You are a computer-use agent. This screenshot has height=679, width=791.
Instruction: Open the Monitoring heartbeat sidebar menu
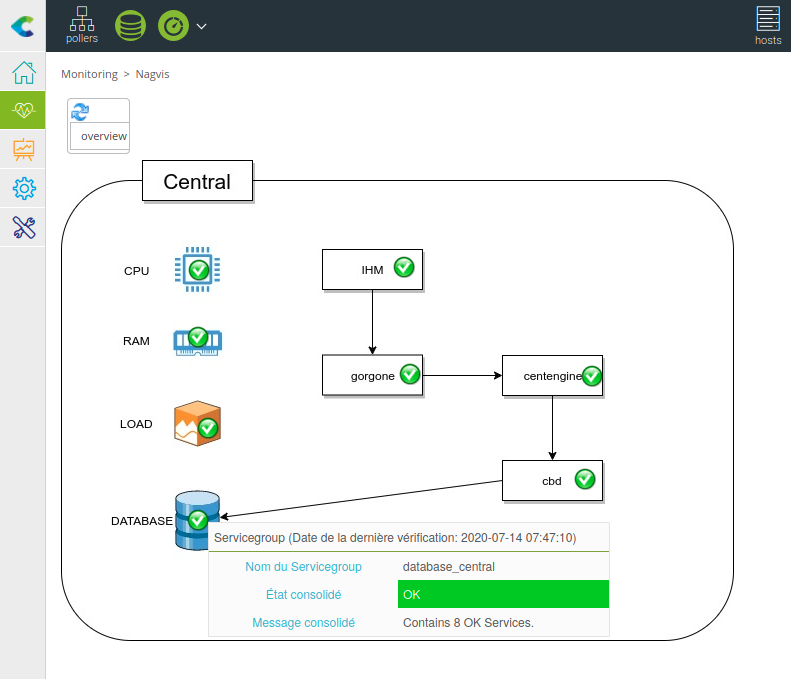click(23, 110)
